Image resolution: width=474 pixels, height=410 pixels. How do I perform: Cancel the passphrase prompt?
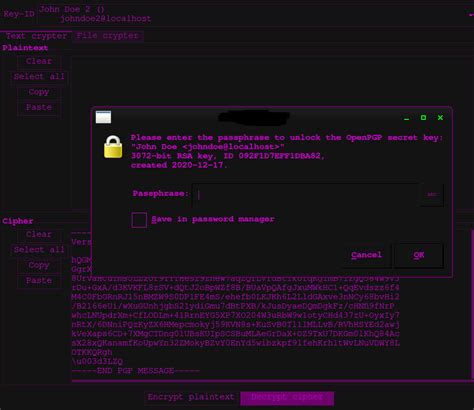tap(366, 255)
